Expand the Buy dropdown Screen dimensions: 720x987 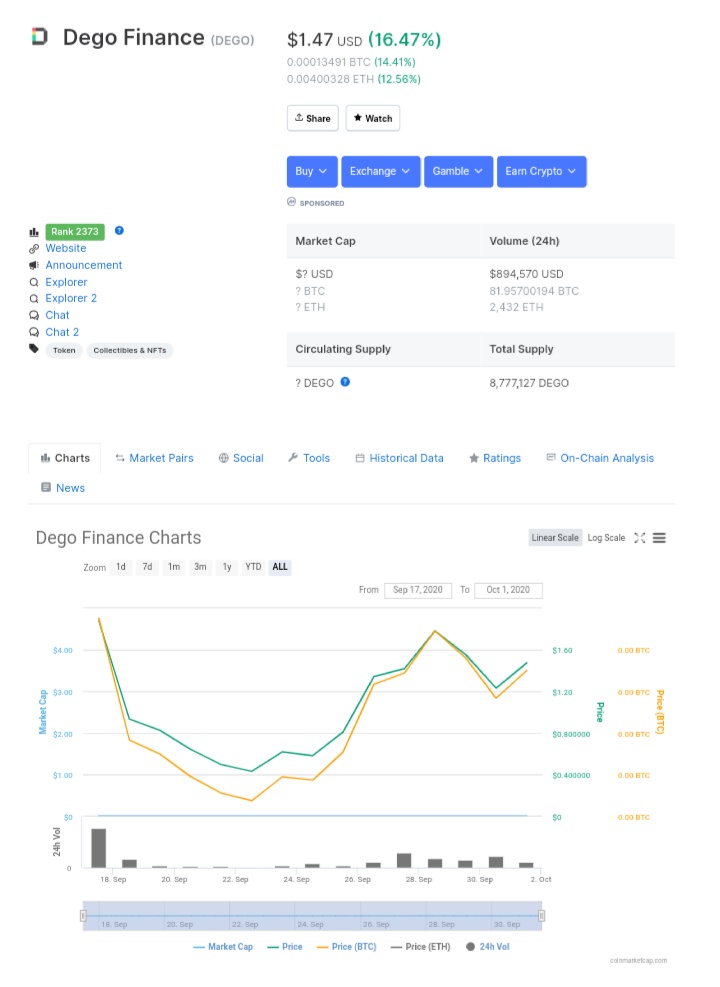(312, 171)
